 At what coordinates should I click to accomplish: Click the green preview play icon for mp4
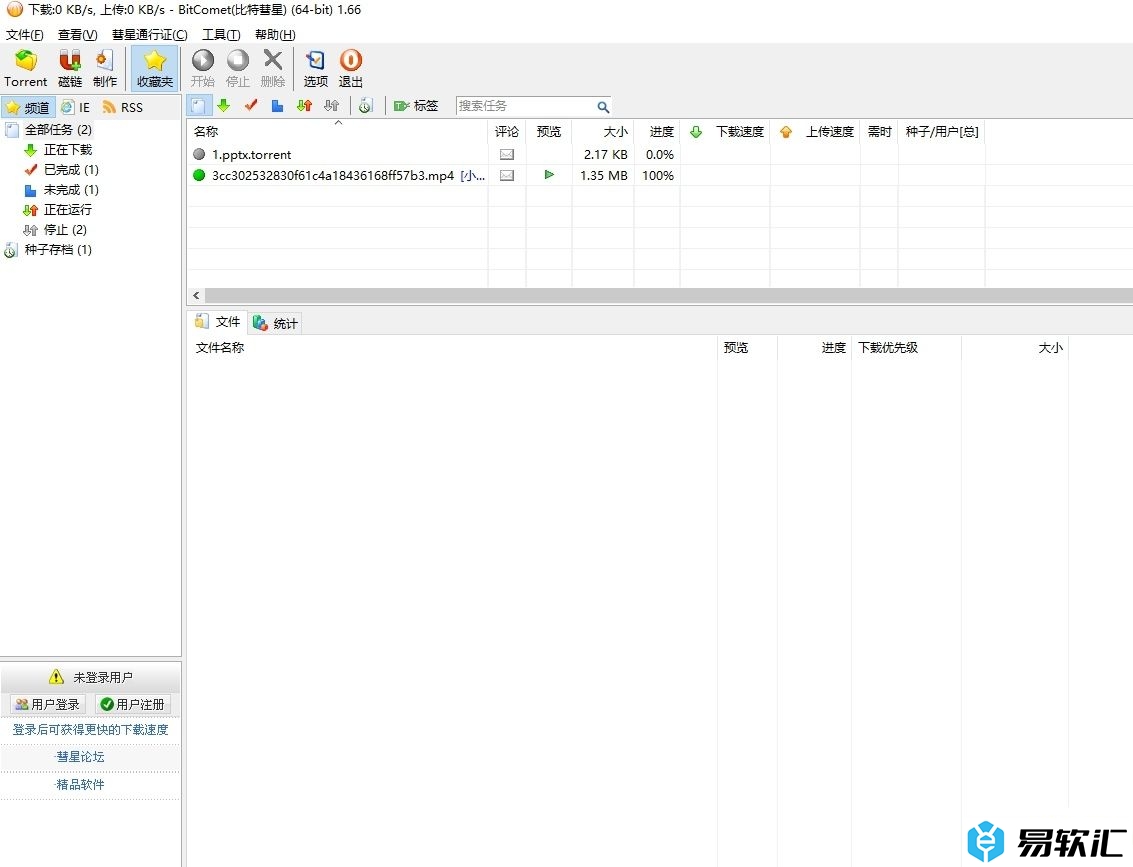[549, 175]
